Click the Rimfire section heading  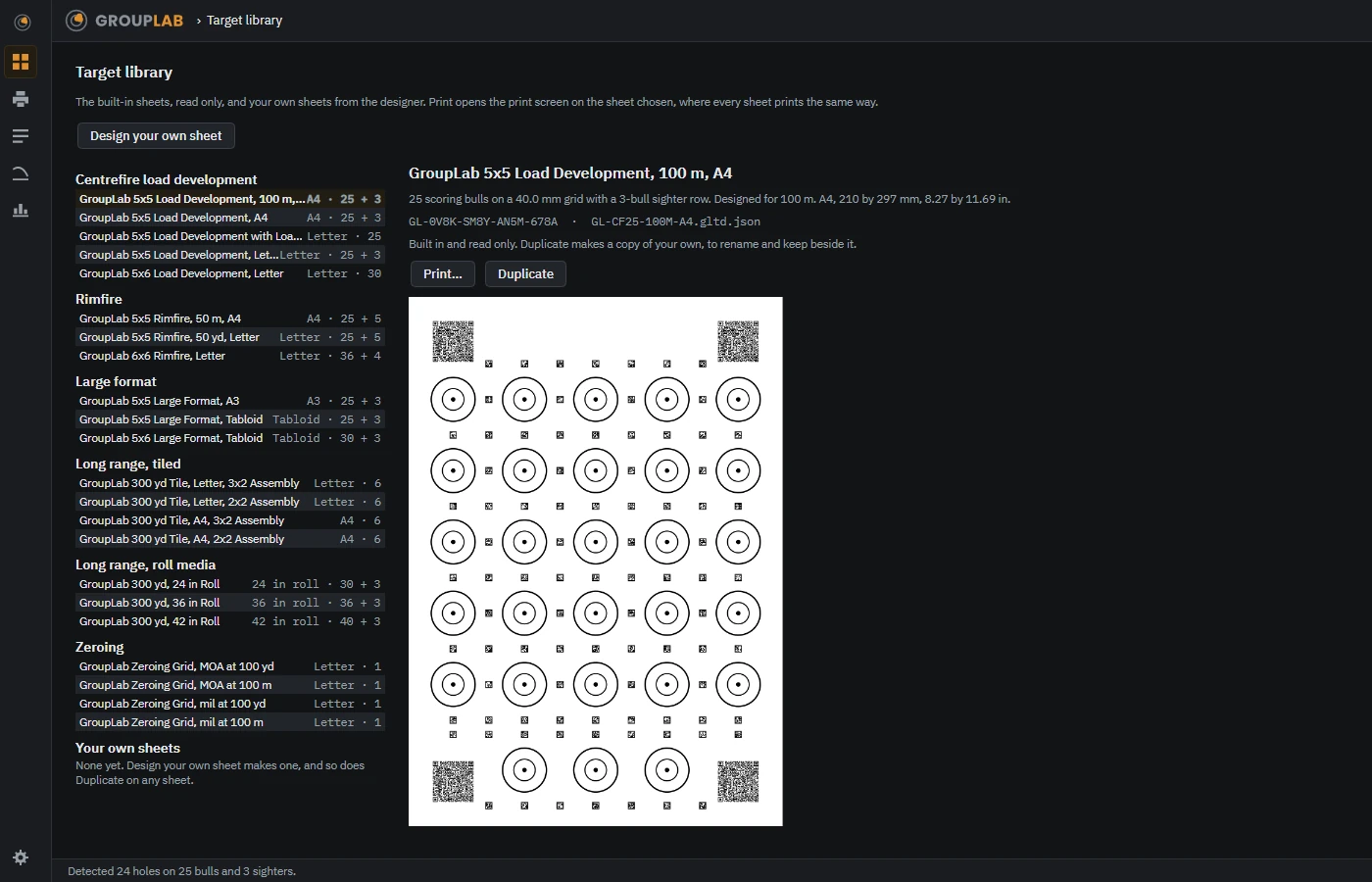[99, 299]
